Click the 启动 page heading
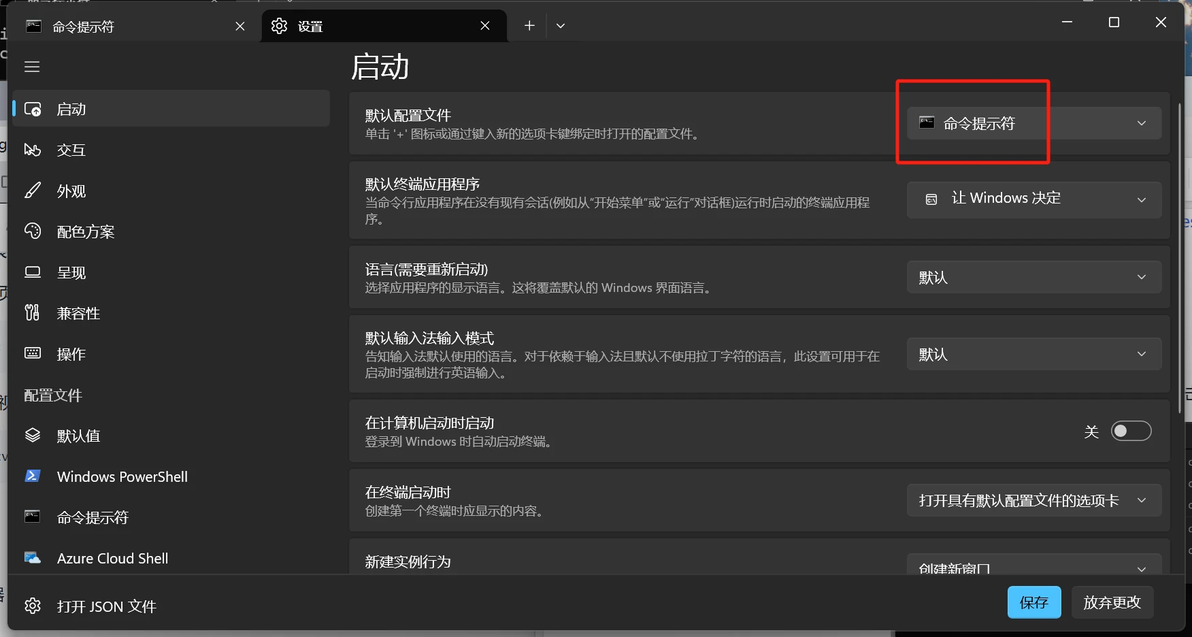Viewport: 1192px width, 637px height. click(x=379, y=67)
